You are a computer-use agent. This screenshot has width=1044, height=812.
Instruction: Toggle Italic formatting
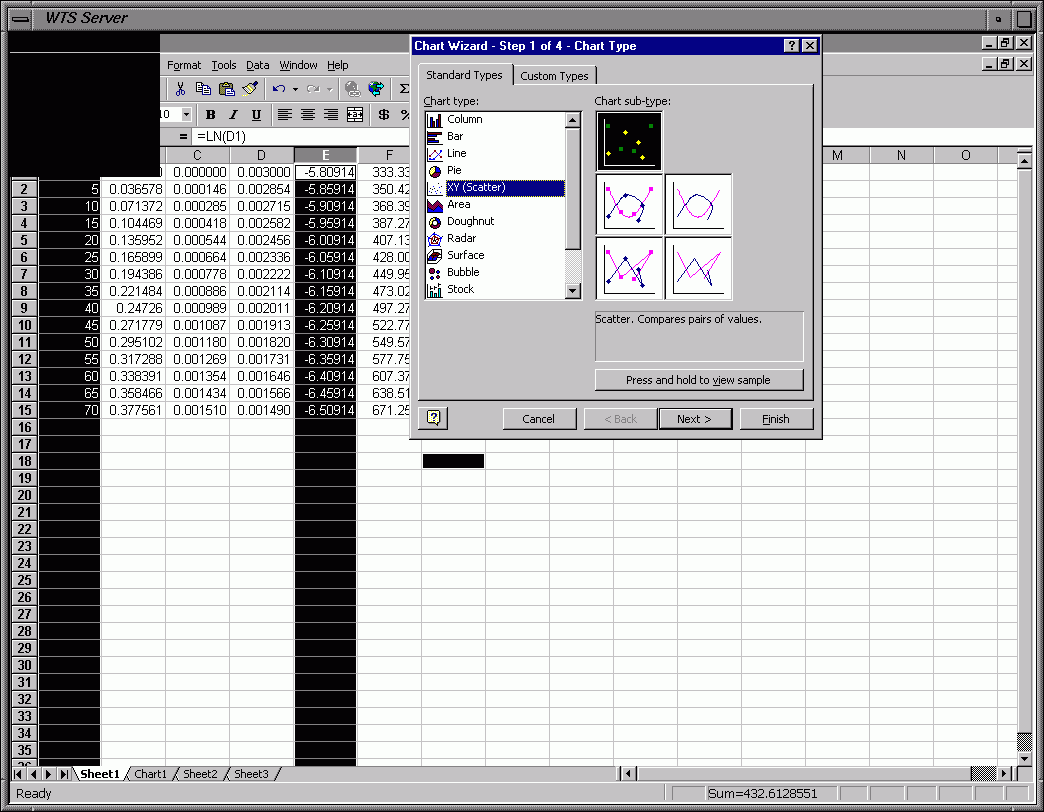point(233,115)
